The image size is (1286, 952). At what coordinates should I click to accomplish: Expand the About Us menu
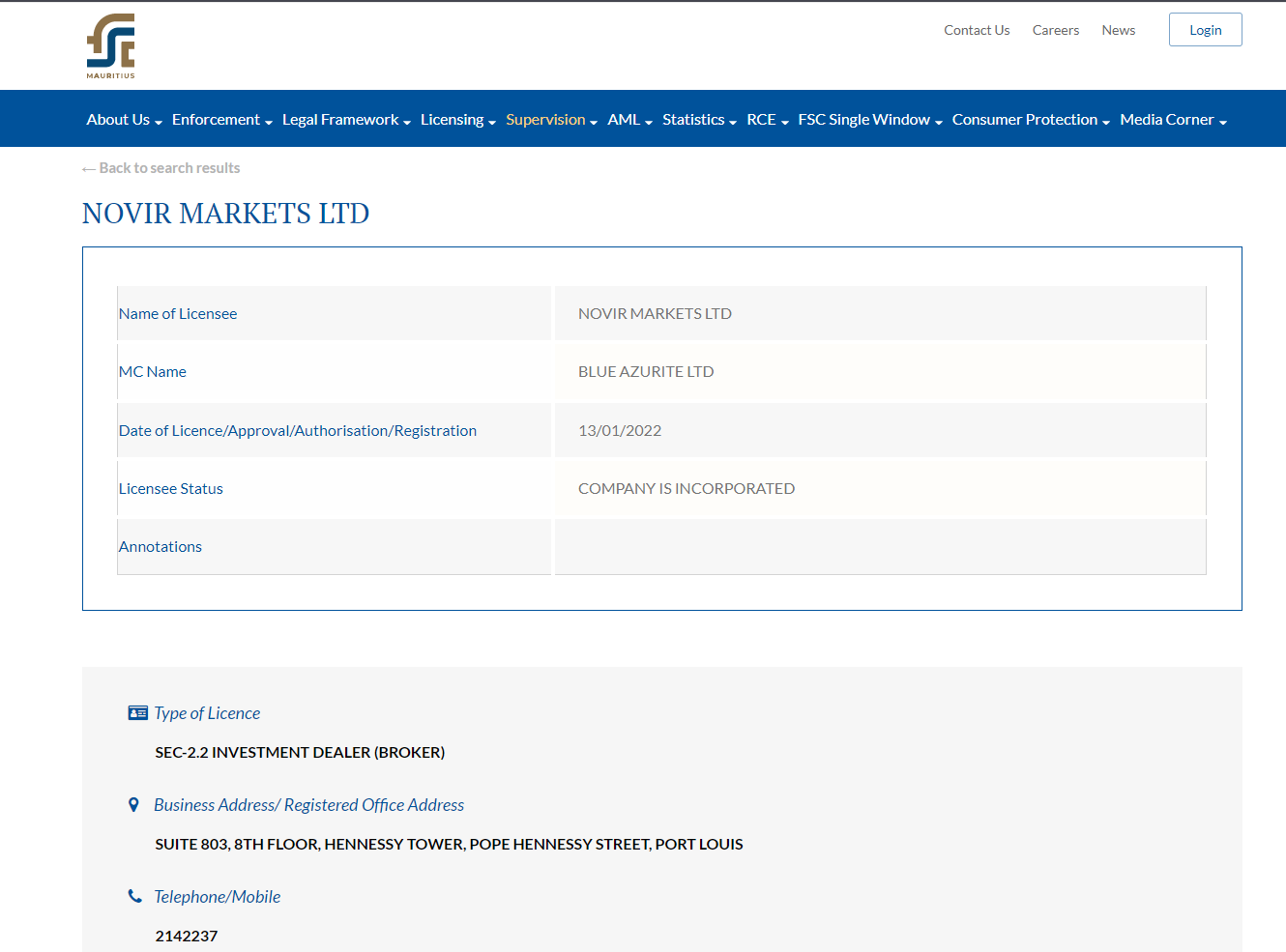[124, 120]
